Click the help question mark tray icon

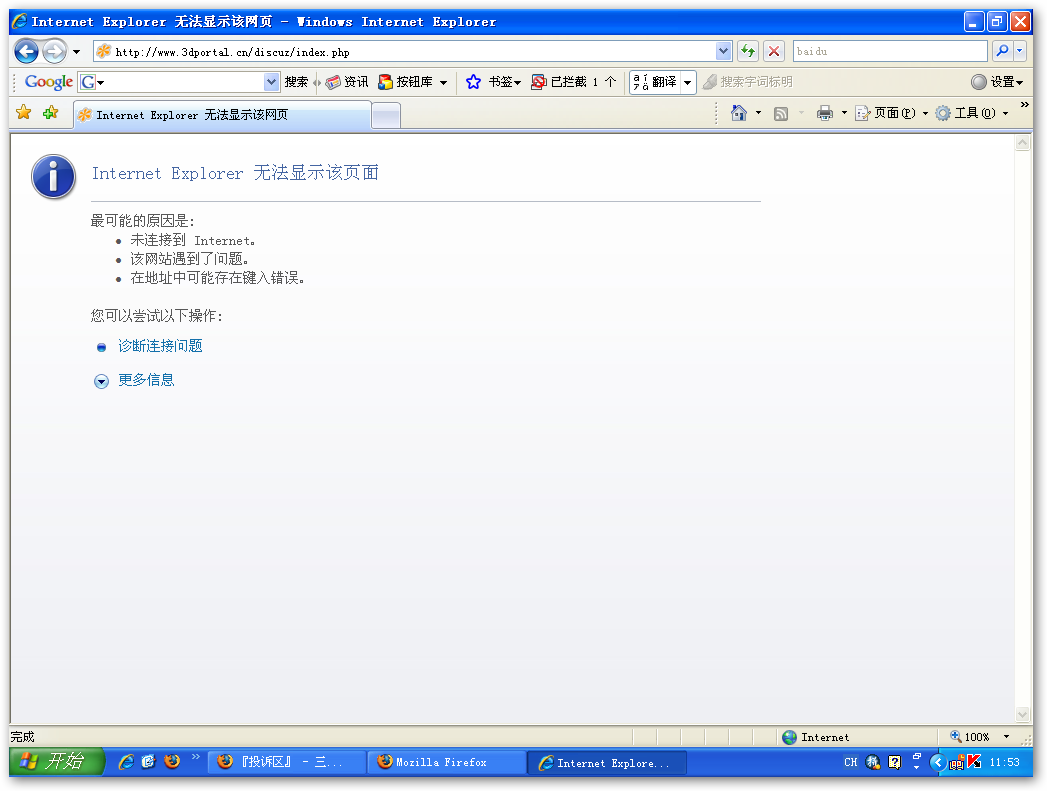pyautogui.click(x=895, y=762)
